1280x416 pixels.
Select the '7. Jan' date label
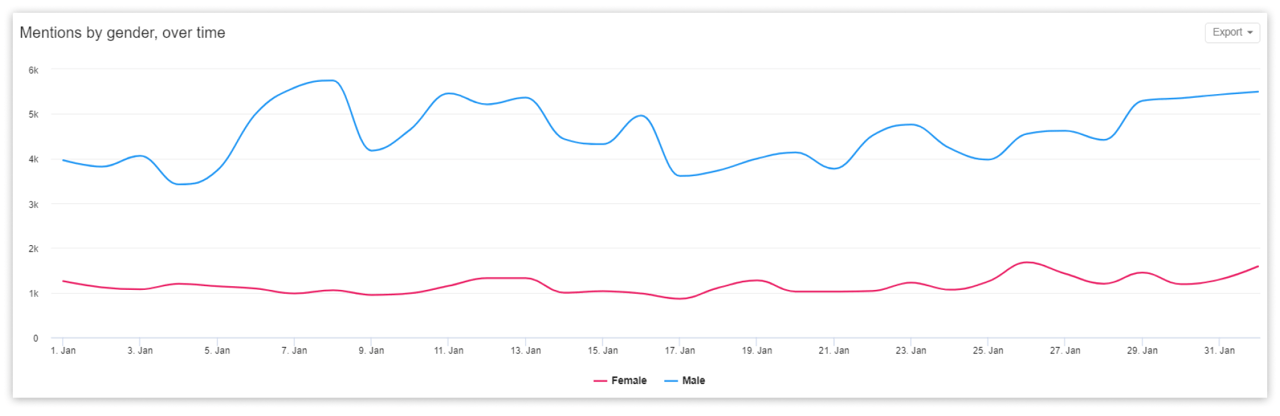(x=294, y=351)
